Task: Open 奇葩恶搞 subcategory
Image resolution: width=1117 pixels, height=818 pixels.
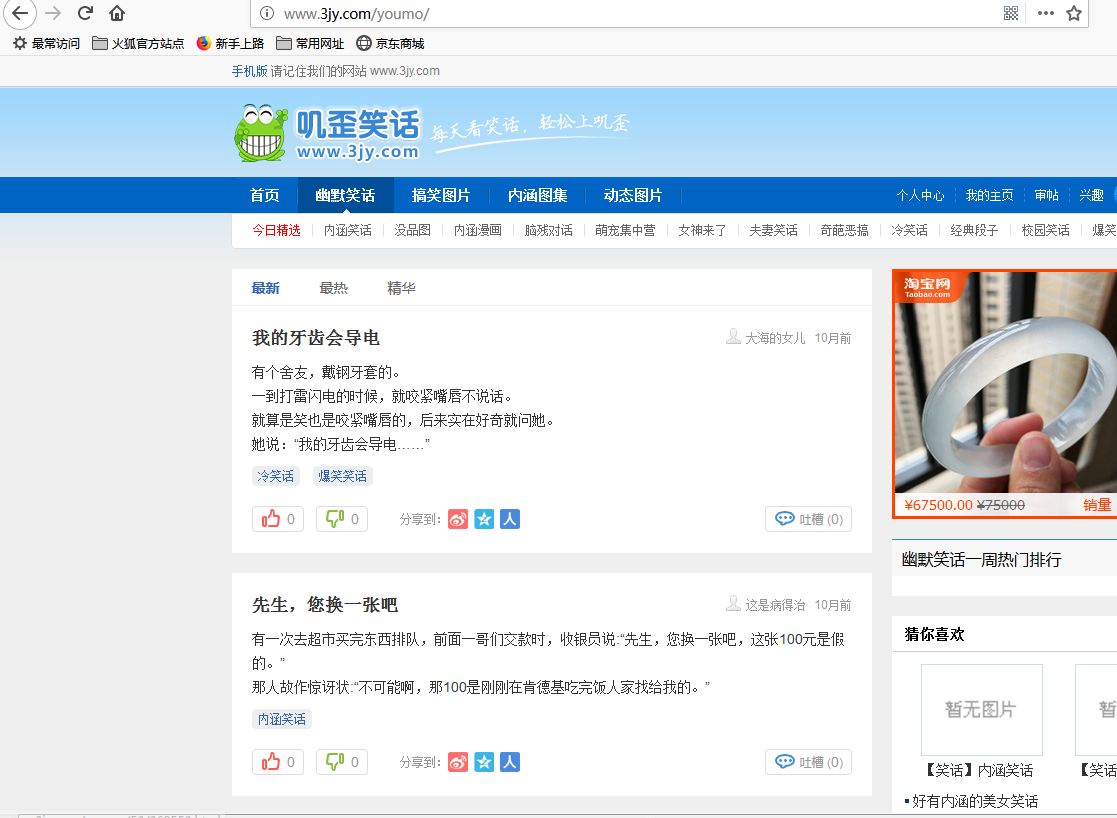Action: coord(844,230)
